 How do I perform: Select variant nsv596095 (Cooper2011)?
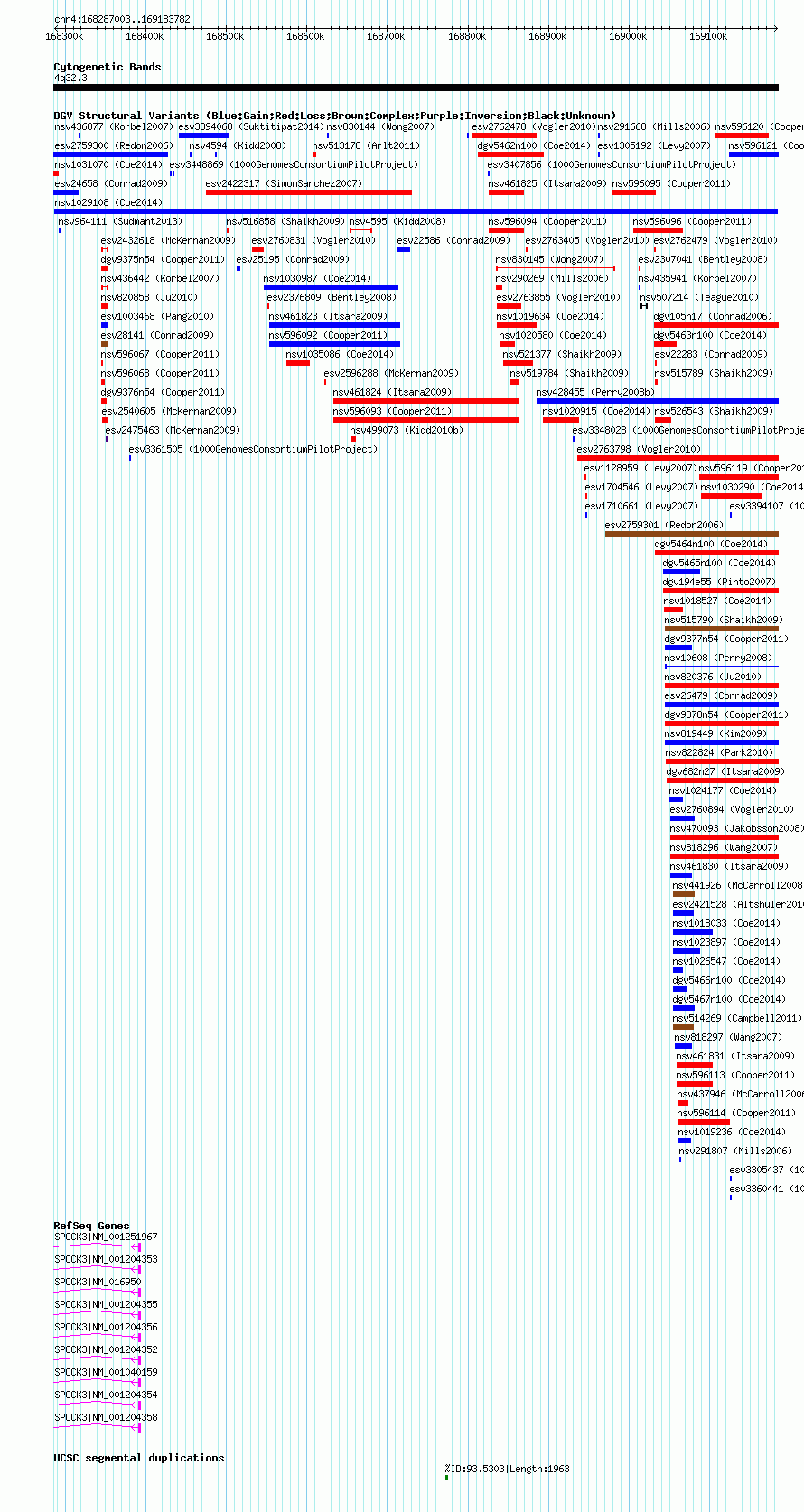tap(672, 183)
